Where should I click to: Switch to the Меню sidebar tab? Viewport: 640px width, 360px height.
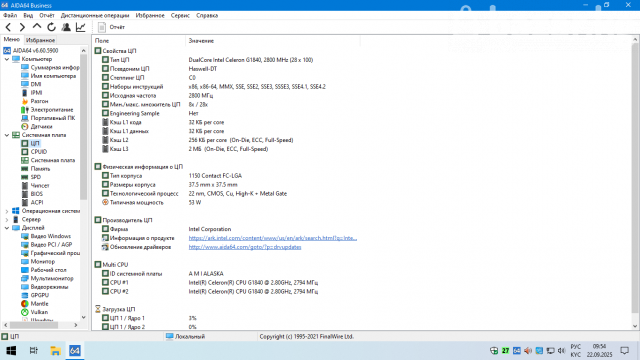click(x=11, y=39)
